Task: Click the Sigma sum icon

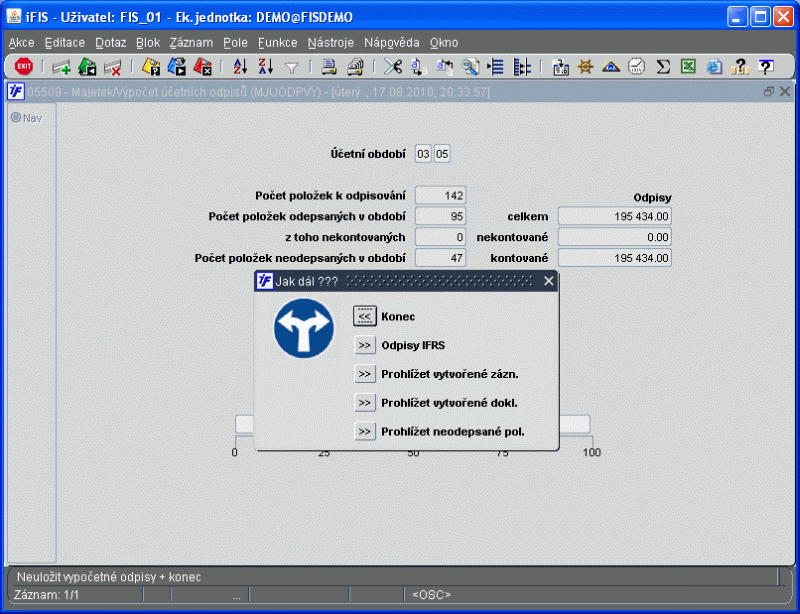Action: point(662,67)
